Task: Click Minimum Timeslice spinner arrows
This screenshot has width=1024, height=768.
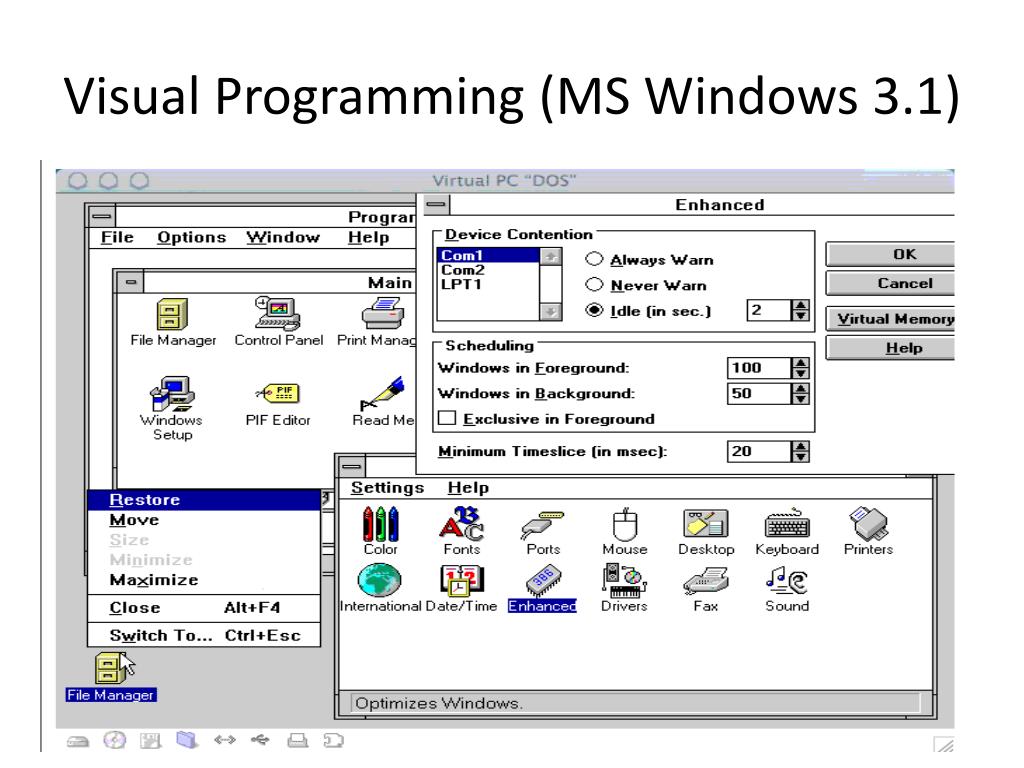Action: pyautogui.click(x=800, y=451)
